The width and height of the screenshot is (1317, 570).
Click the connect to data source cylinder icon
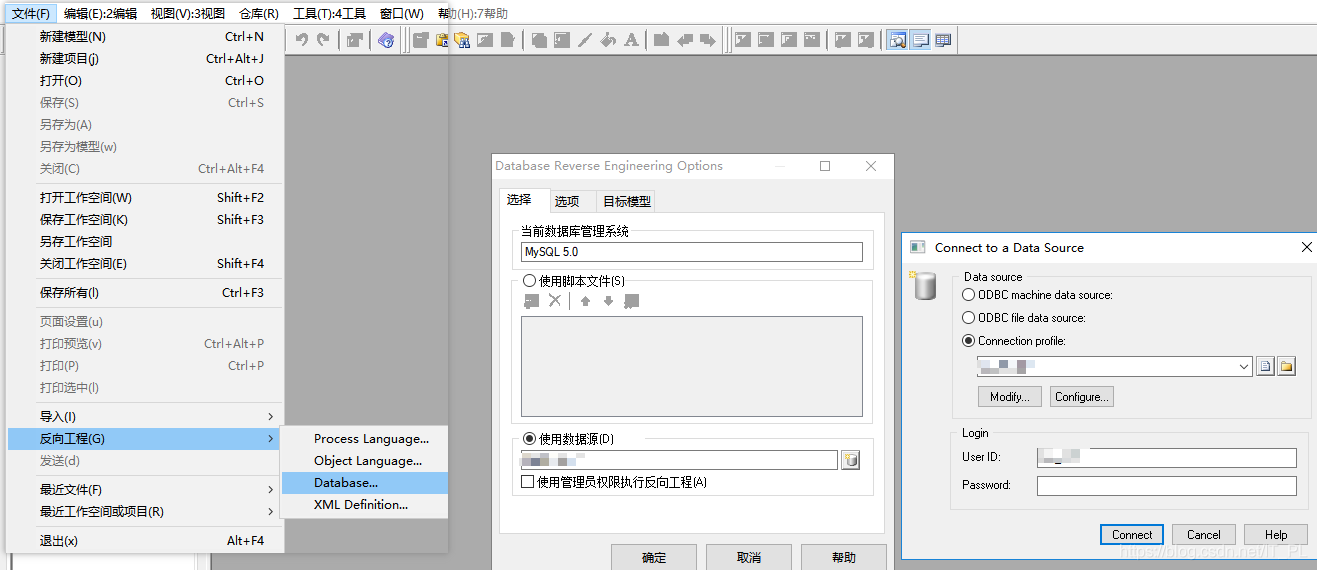pyautogui.click(x=850, y=460)
